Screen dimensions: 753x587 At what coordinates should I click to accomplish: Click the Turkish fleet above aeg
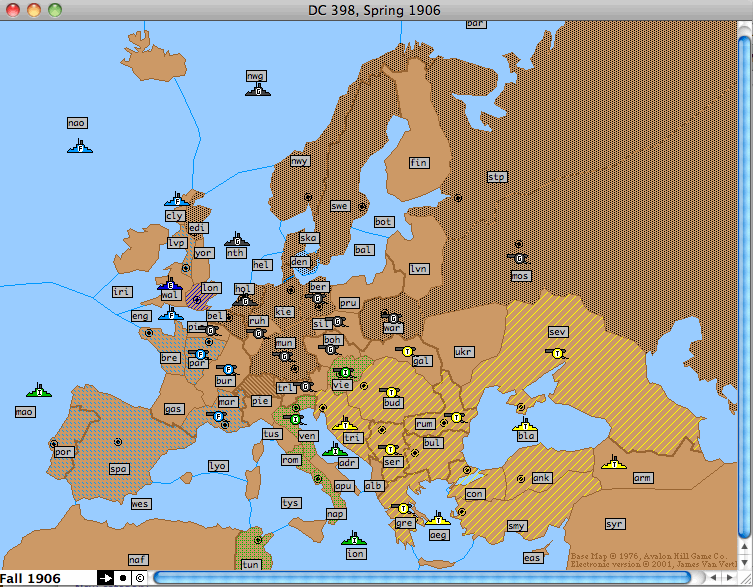438,519
